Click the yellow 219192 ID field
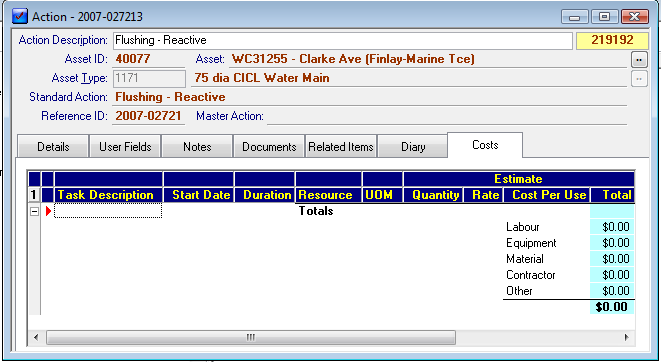The width and height of the screenshot is (661, 362). tap(612, 40)
